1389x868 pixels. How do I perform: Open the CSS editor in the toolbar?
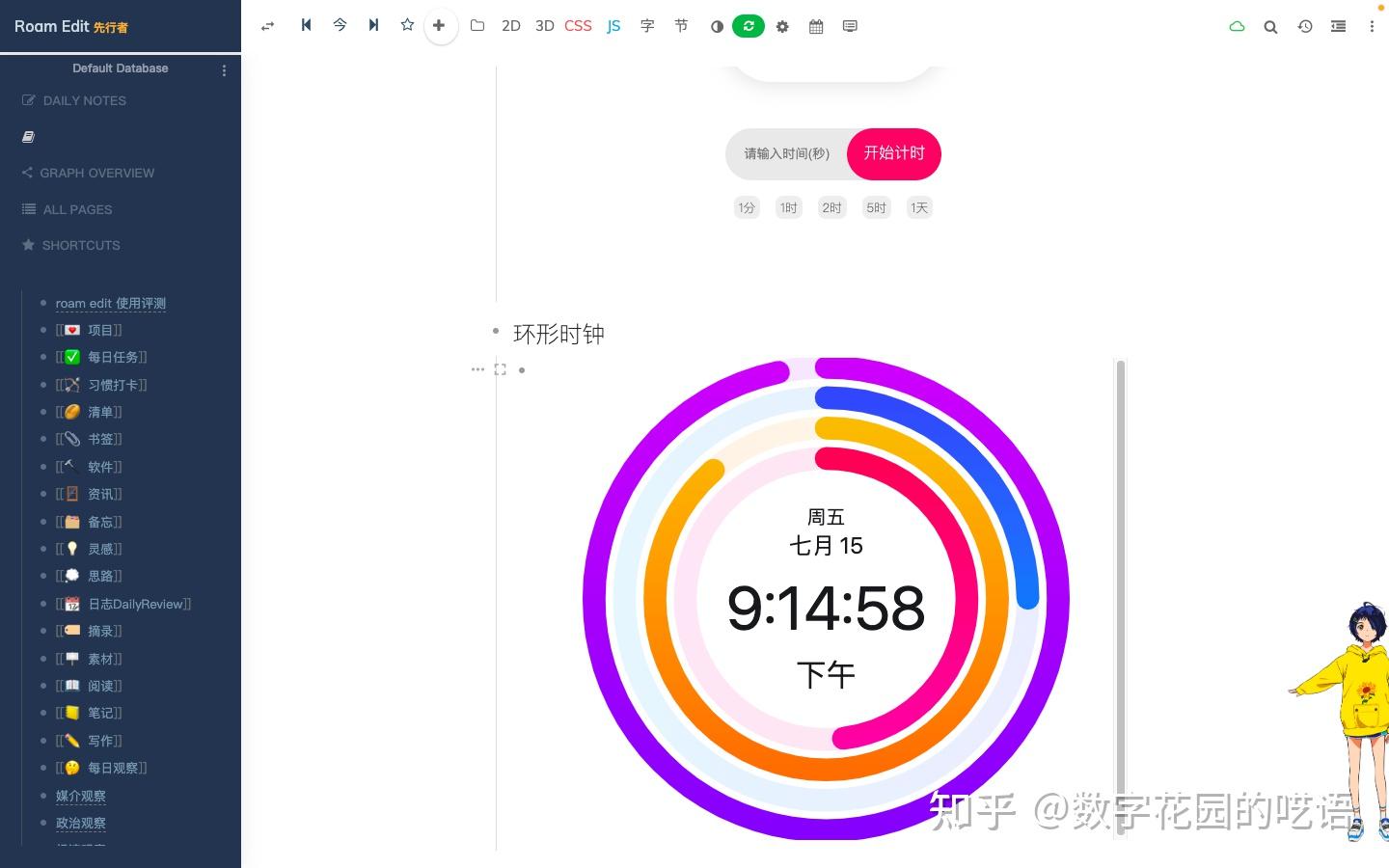(x=577, y=26)
